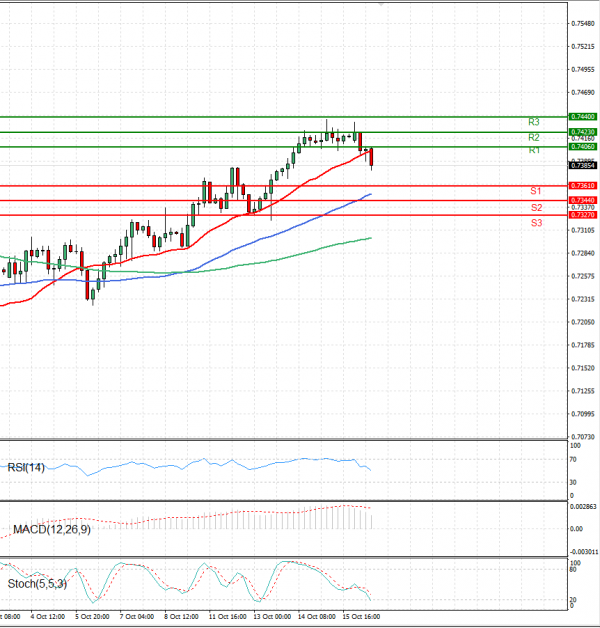Click the S1 support label

click(536, 191)
